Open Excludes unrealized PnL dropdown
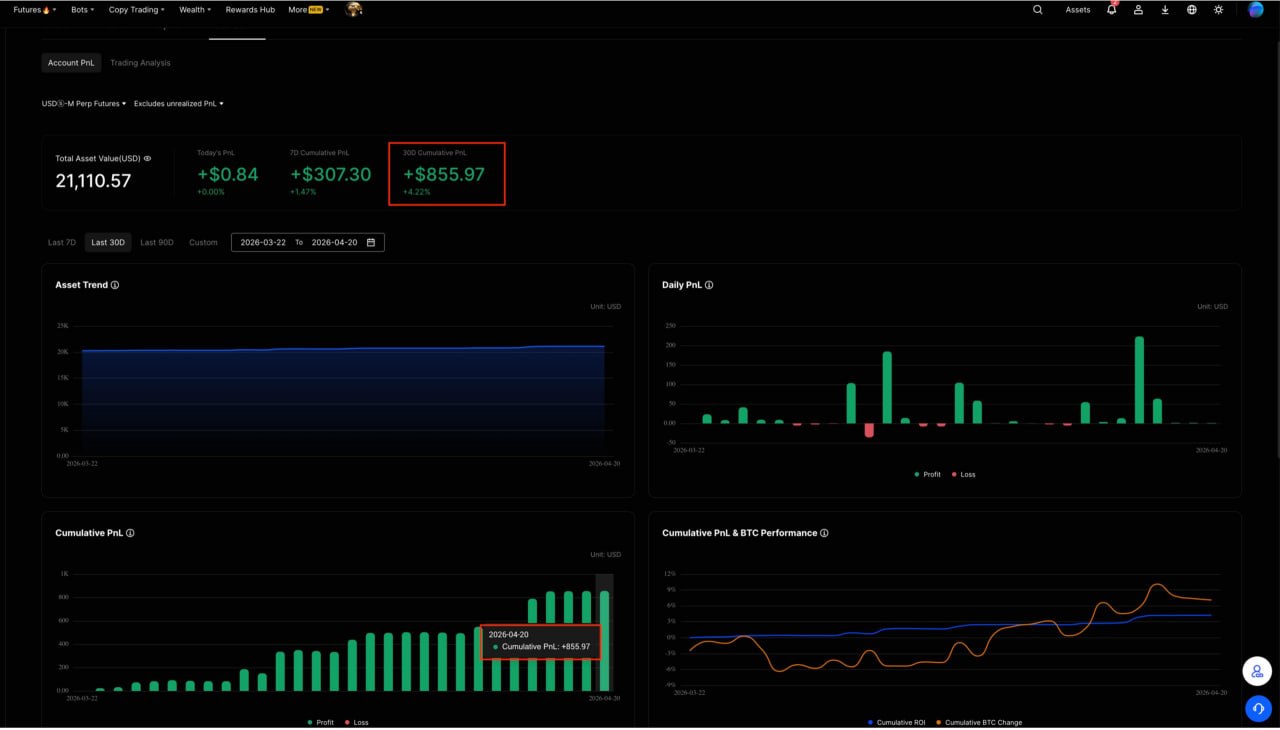This screenshot has height=730, width=1280. 178,103
